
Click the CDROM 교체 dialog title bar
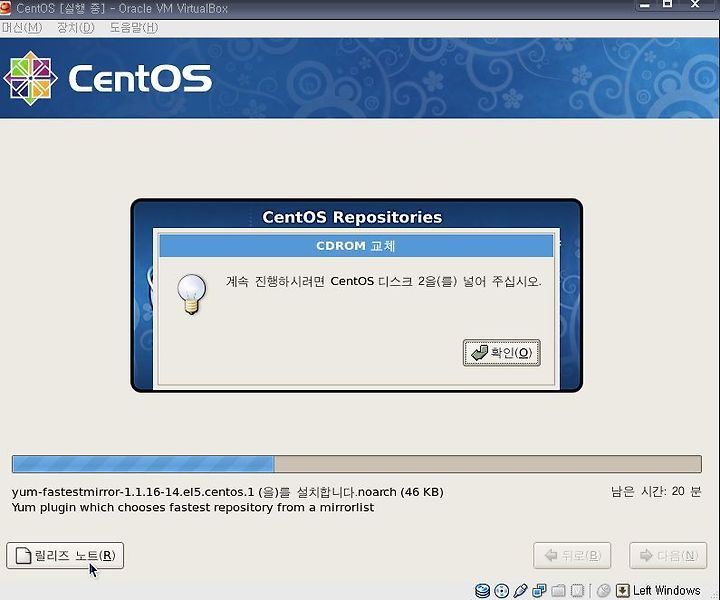(356, 246)
